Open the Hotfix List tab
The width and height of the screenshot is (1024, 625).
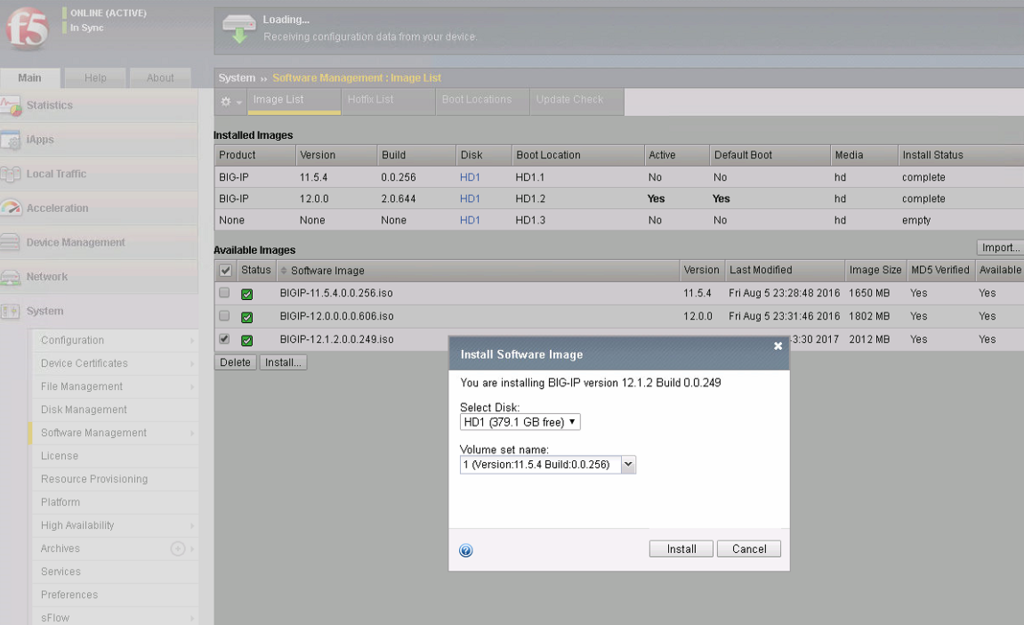(x=388, y=101)
